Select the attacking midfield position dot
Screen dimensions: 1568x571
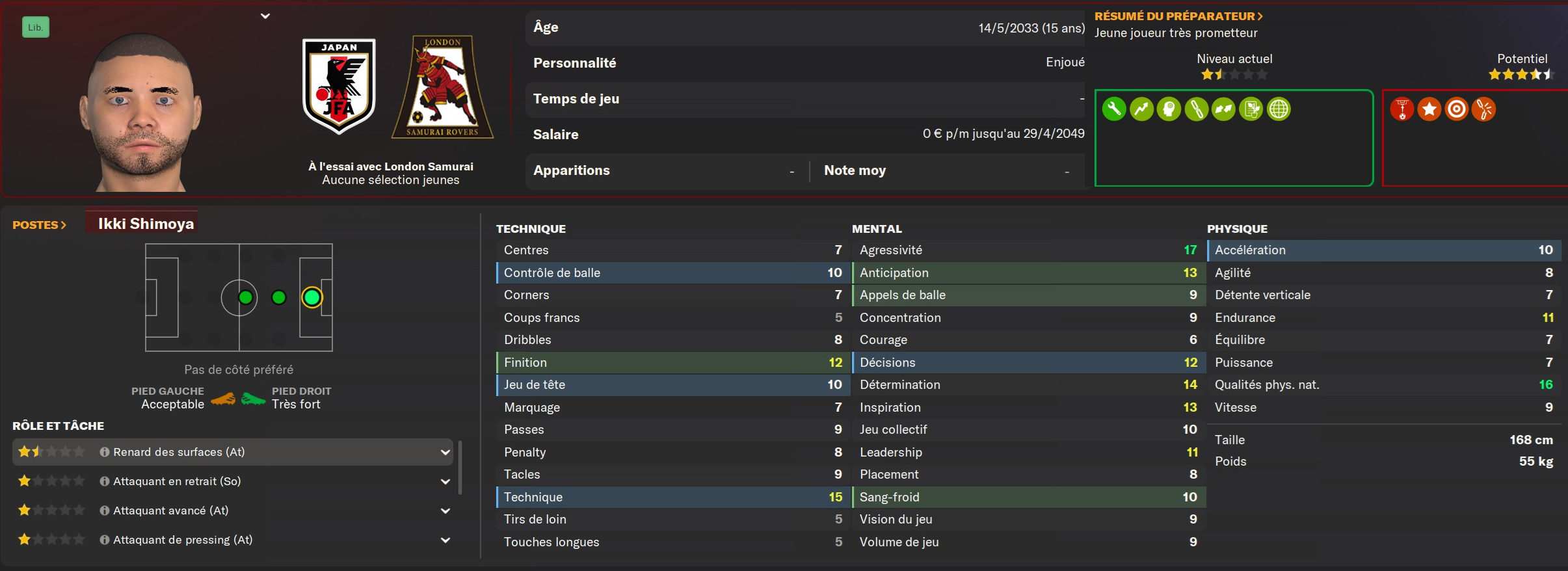(279, 297)
